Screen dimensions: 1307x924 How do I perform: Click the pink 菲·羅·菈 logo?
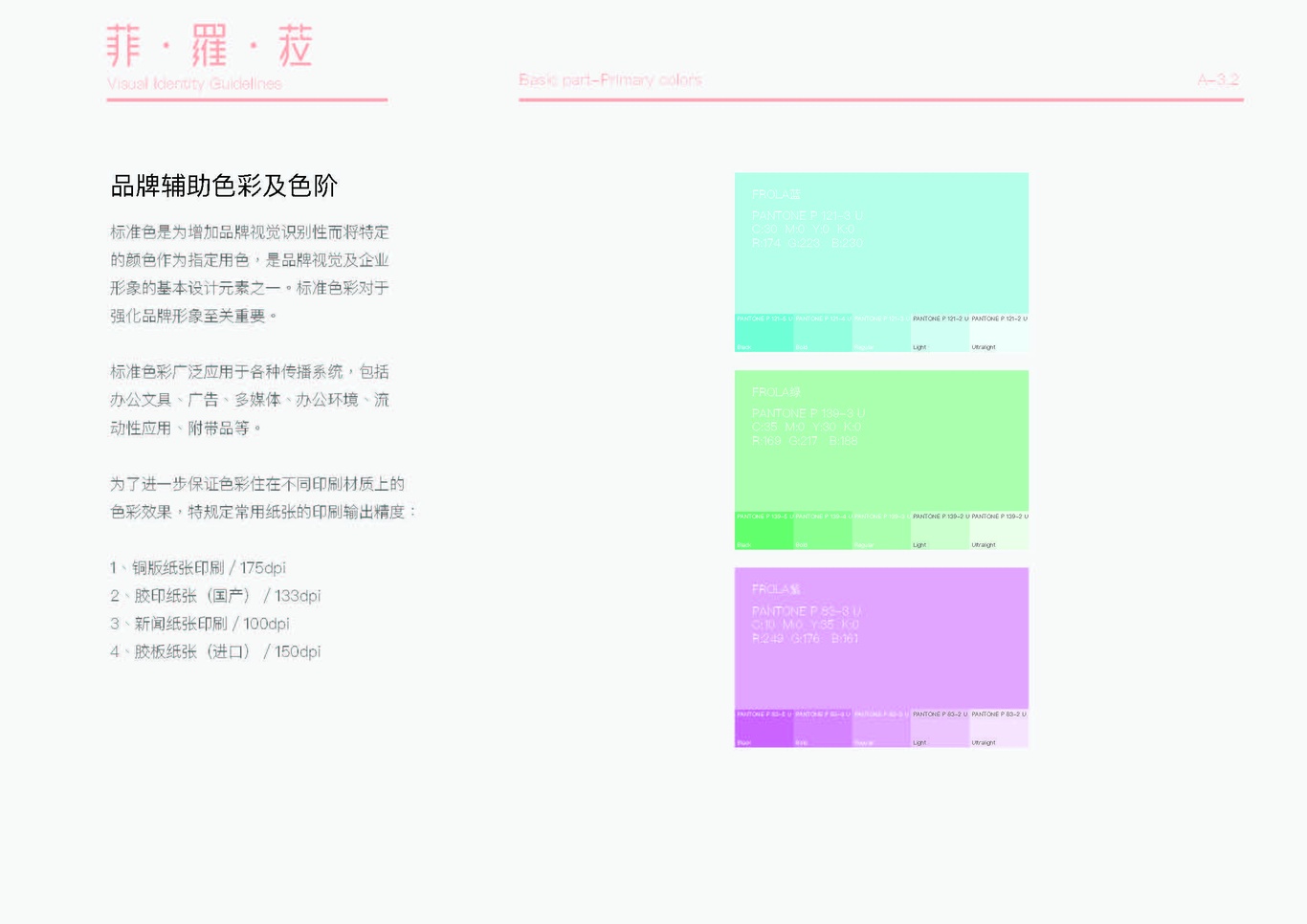[209, 45]
